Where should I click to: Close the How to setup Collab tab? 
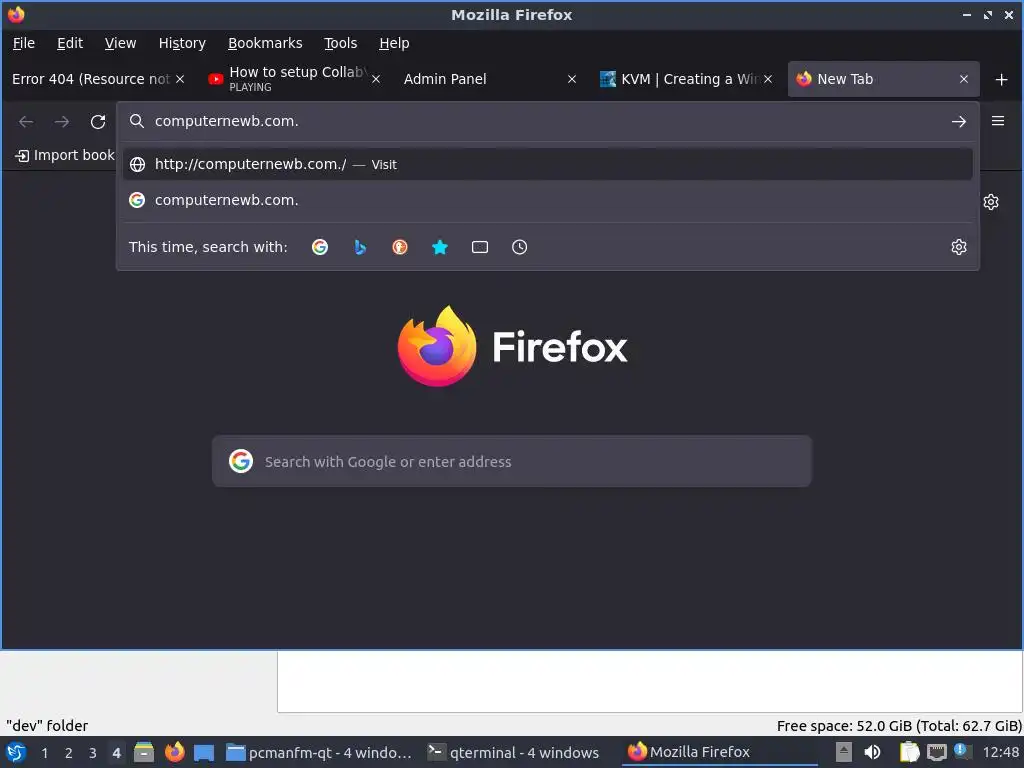[376, 79]
